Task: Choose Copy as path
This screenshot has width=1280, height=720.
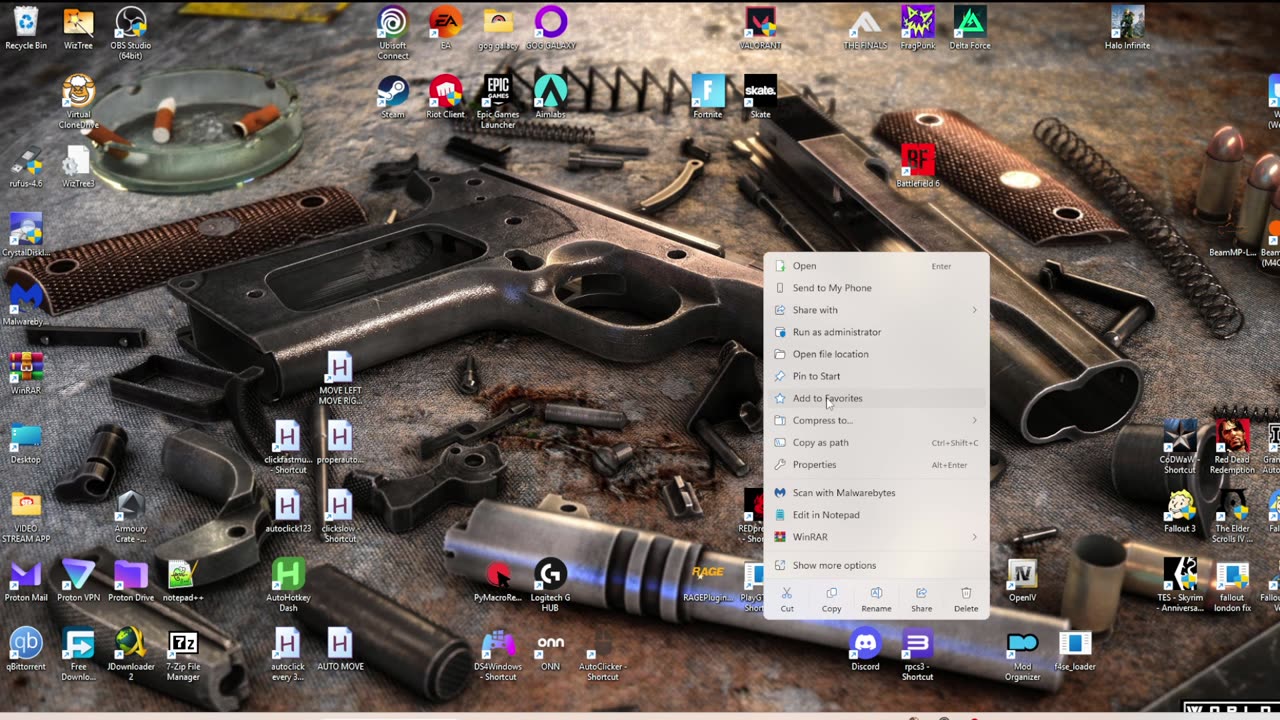Action: (876, 442)
